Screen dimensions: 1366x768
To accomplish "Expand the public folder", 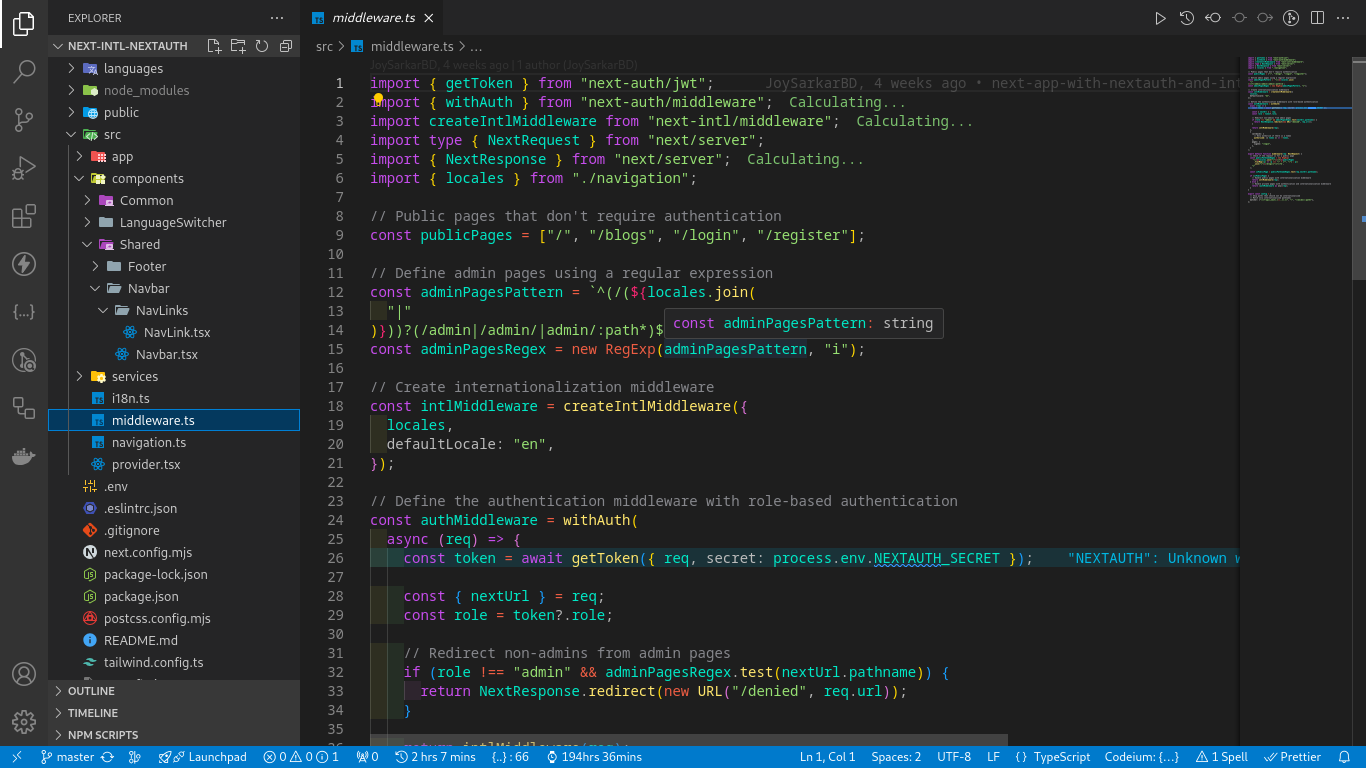I will [x=174, y=112].
